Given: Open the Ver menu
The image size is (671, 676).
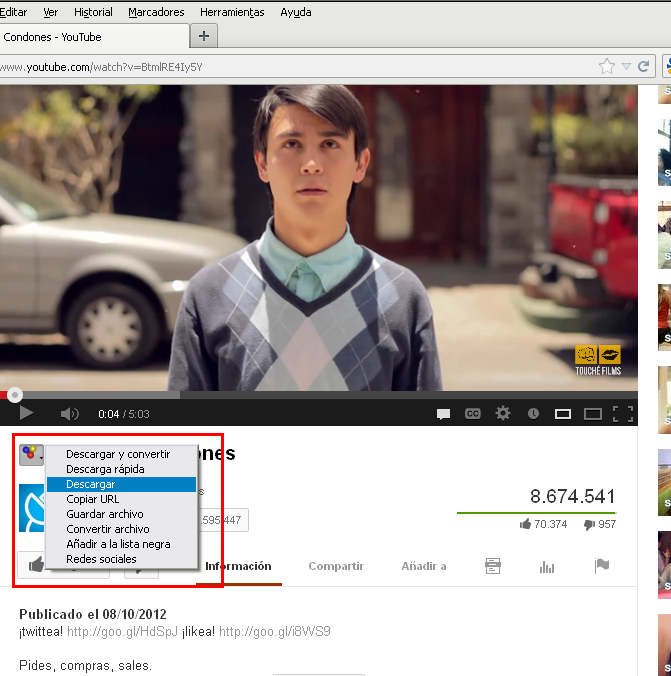Looking at the screenshot, I should pyautogui.click(x=50, y=12).
